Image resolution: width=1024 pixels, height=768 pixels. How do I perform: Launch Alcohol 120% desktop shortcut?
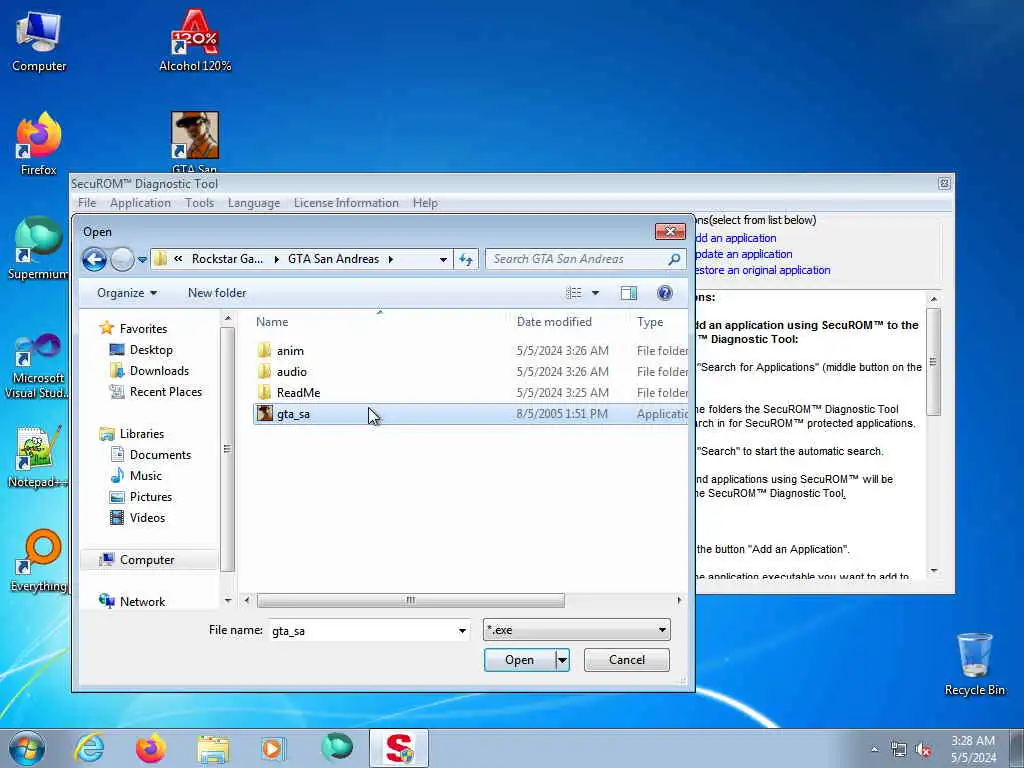(x=195, y=41)
